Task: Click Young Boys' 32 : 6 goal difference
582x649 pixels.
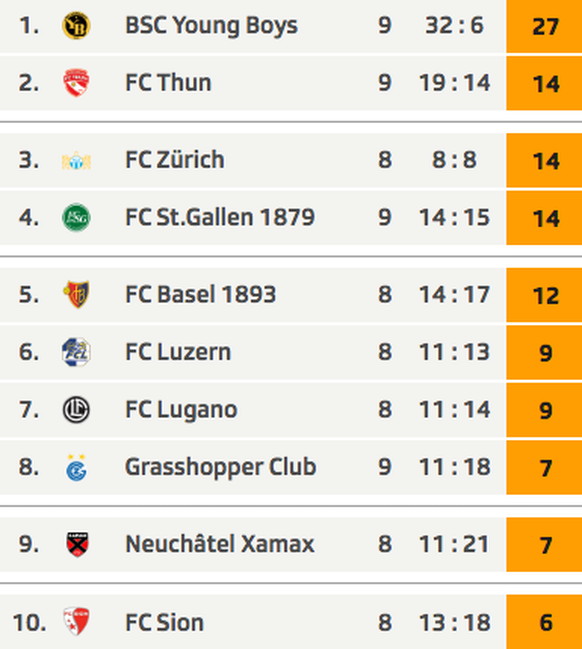Action: (455, 26)
